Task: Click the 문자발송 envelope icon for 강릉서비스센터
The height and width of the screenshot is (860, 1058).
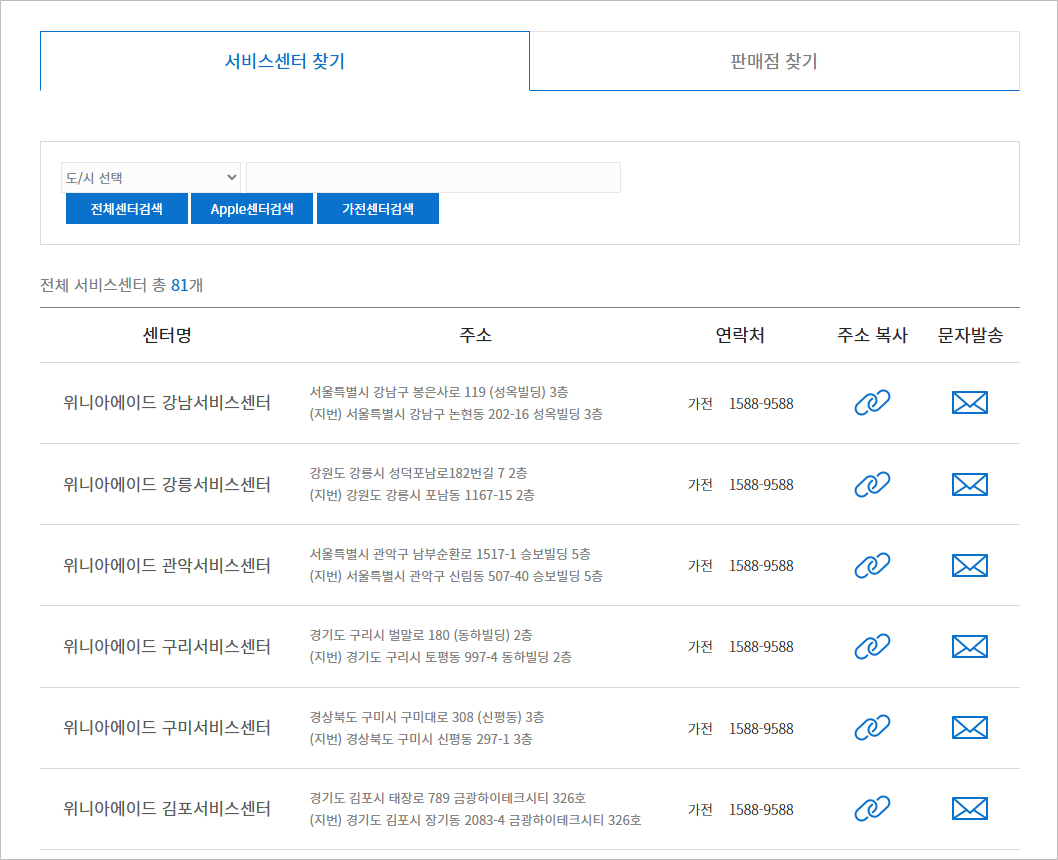Action: [x=969, y=484]
